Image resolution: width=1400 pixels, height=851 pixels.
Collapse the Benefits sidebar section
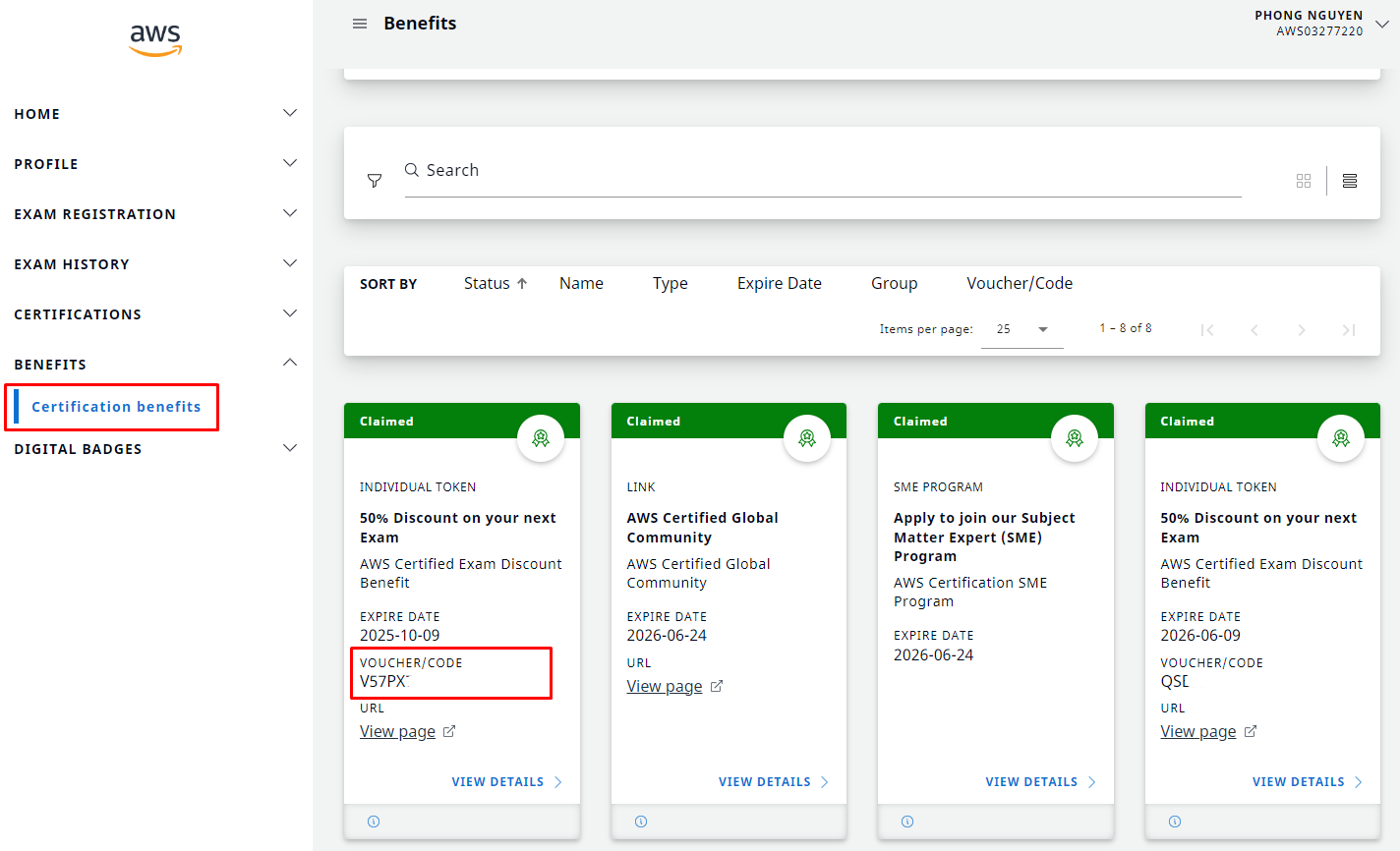290,363
